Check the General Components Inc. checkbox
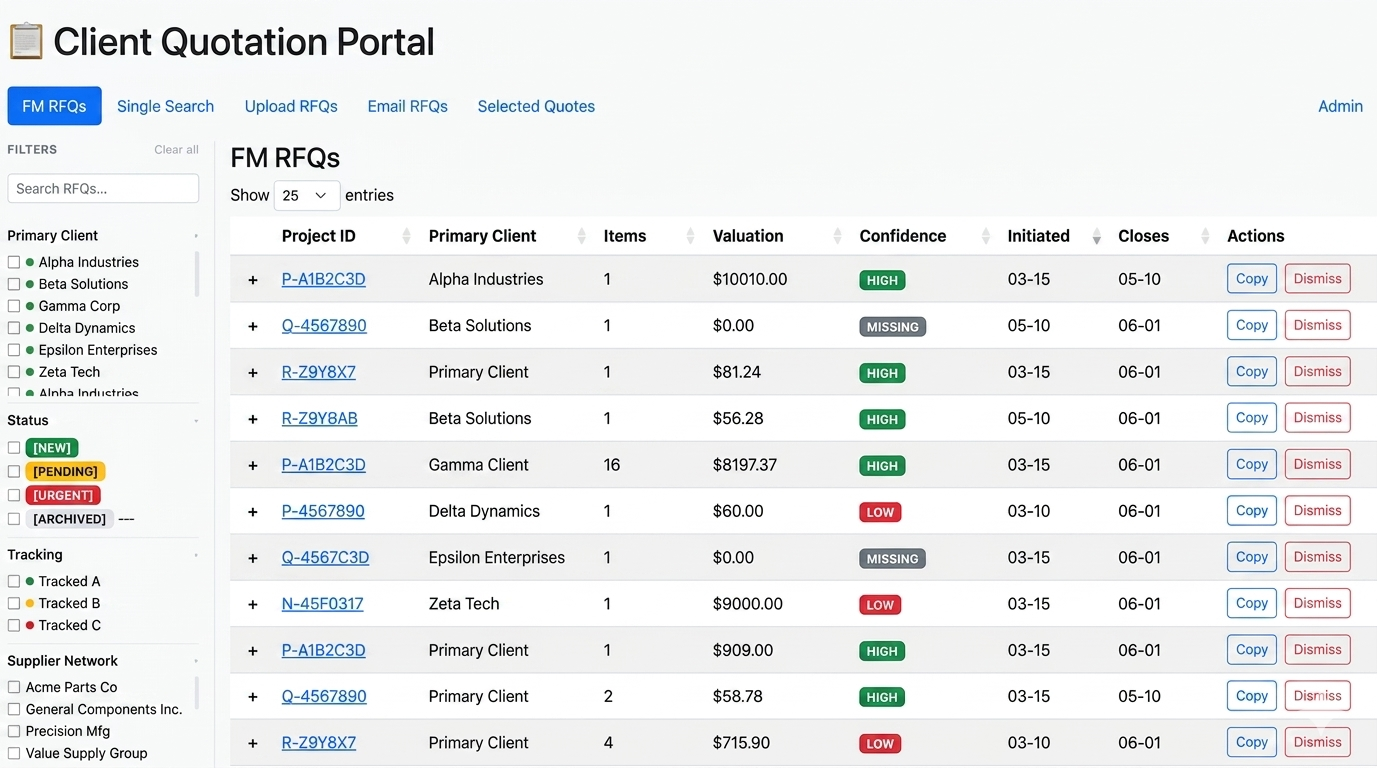The height and width of the screenshot is (768, 1377). point(14,709)
